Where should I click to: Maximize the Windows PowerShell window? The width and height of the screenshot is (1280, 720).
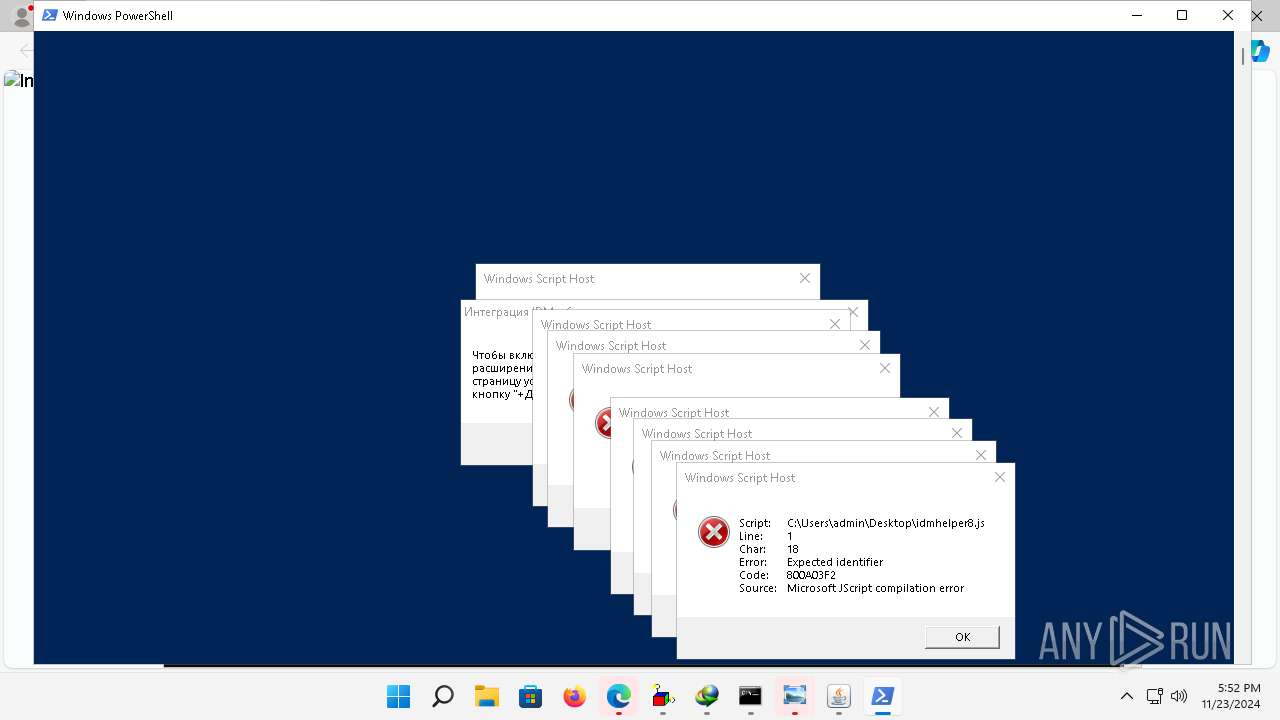1182,15
